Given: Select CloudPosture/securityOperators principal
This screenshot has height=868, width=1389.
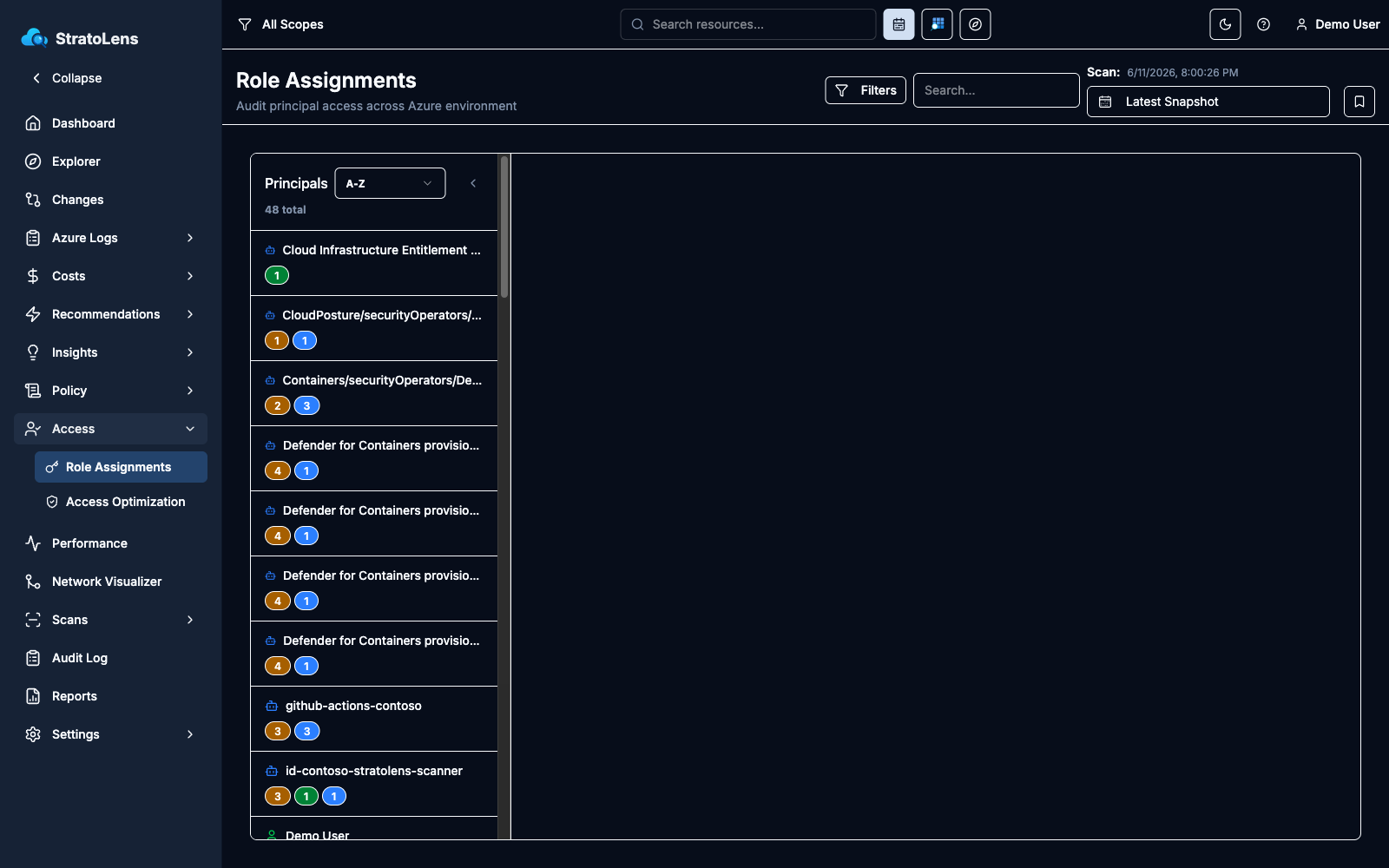Looking at the screenshot, I should (x=374, y=328).
